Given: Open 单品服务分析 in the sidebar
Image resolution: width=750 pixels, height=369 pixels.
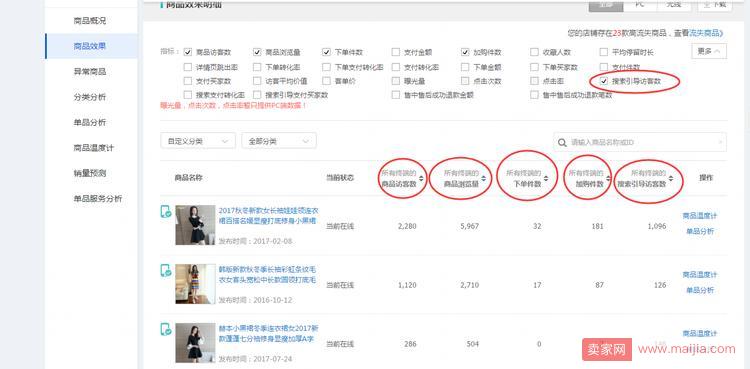Looking at the screenshot, I should 98,199.
